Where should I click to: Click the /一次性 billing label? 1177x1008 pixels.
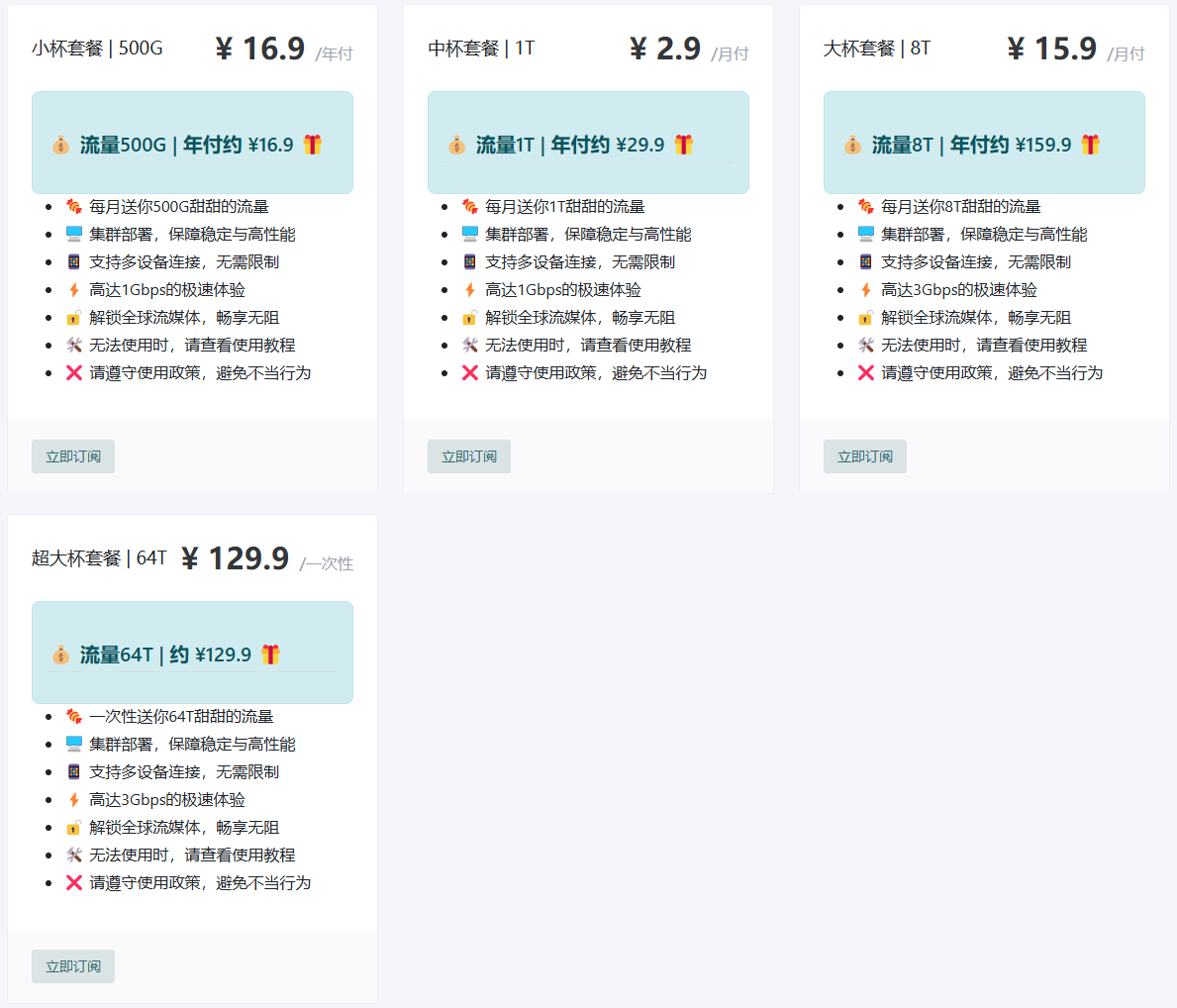[327, 564]
